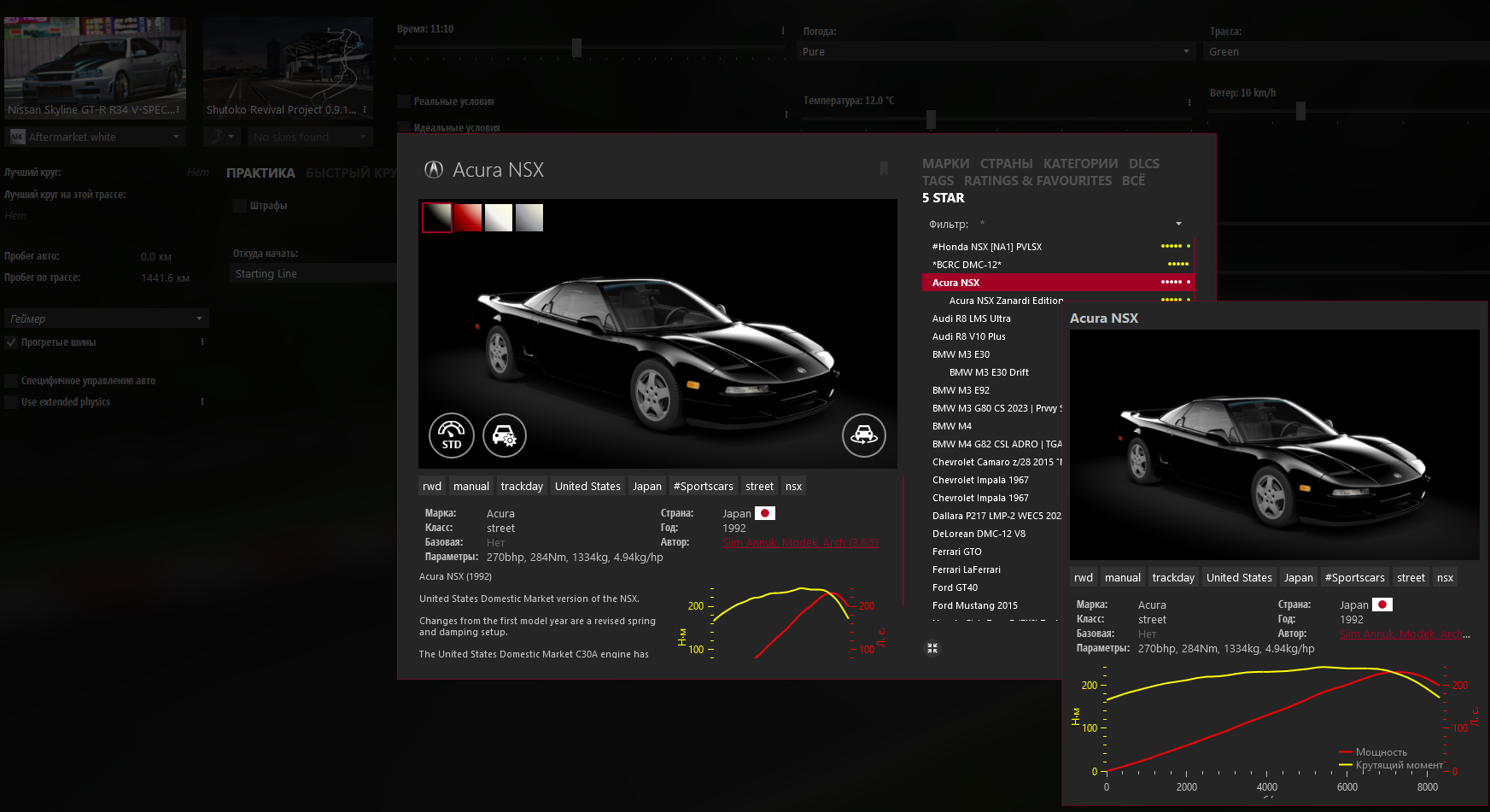1490x812 pixels.
Task: Select Audi R8 LMS Ultra in car list
Action: [x=971, y=318]
